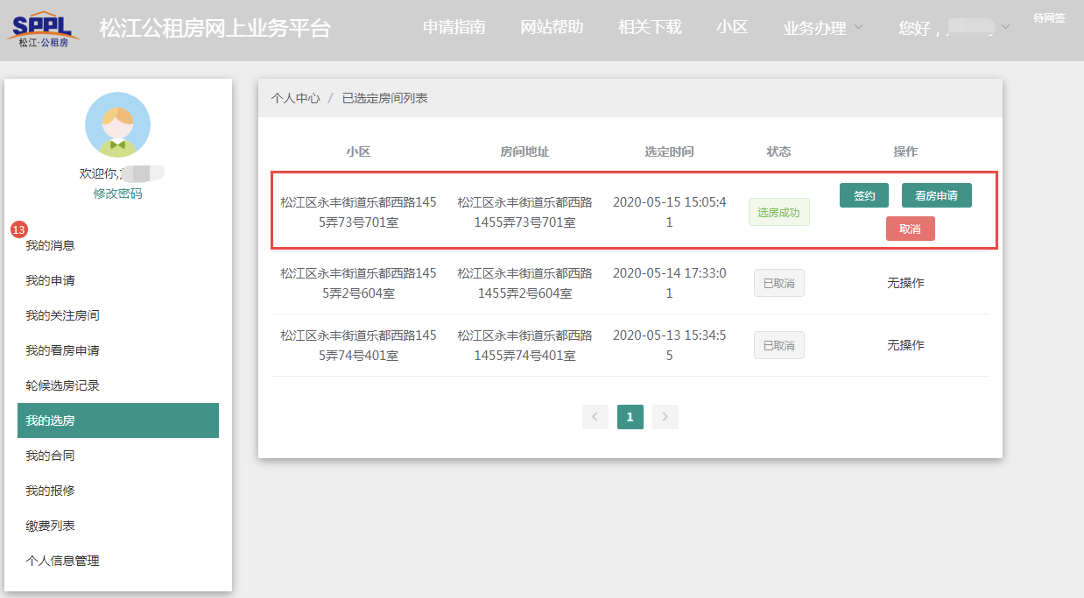Go to next page arrow
The height and width of the screenshot is (598, 1084).
pyautogui.click(x=665, y=417)
